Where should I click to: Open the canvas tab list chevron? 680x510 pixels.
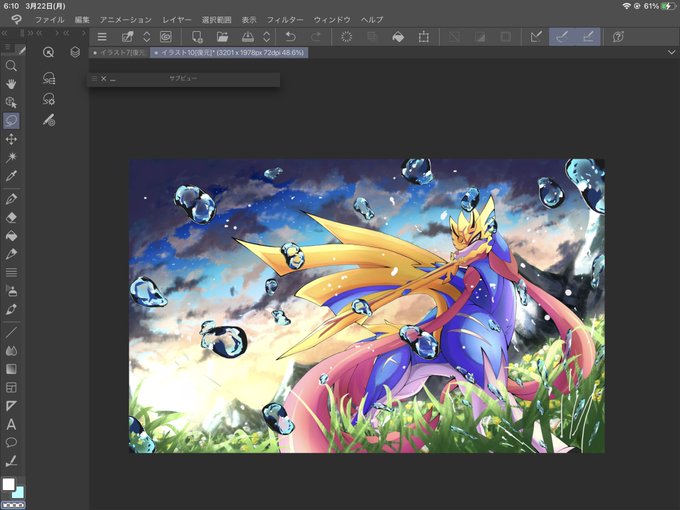coord(671,52)
